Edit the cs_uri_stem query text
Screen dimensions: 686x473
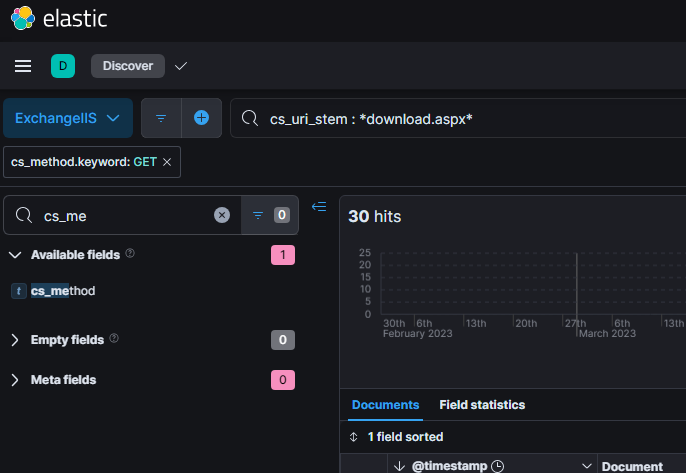coord(371,119)
